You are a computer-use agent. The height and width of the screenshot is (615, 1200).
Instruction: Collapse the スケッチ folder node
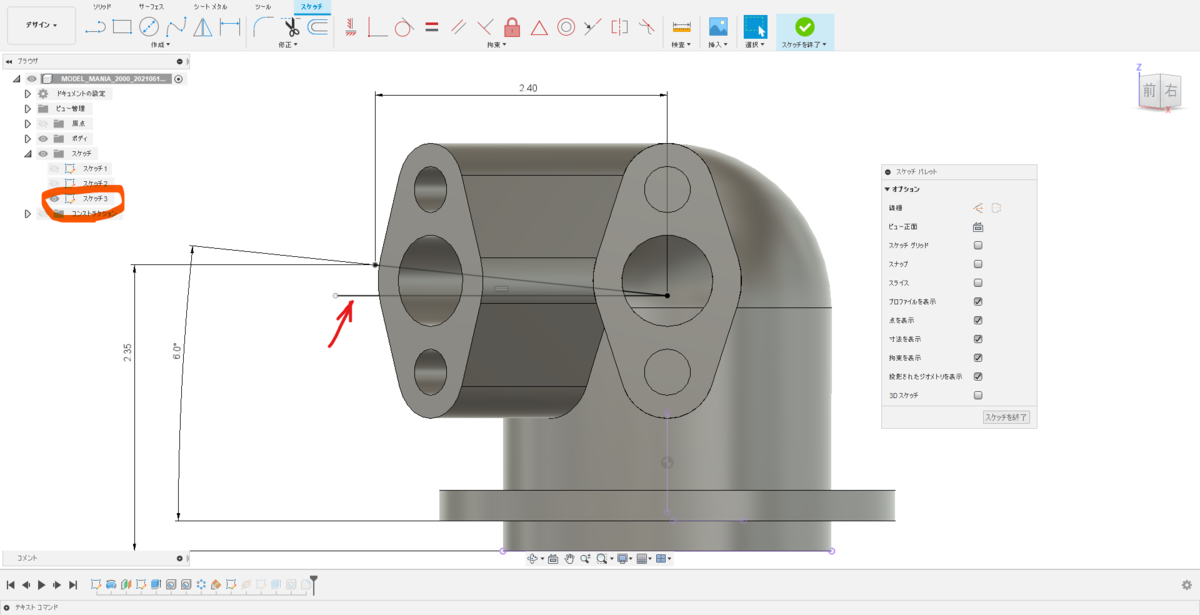(x=28, y=154)
